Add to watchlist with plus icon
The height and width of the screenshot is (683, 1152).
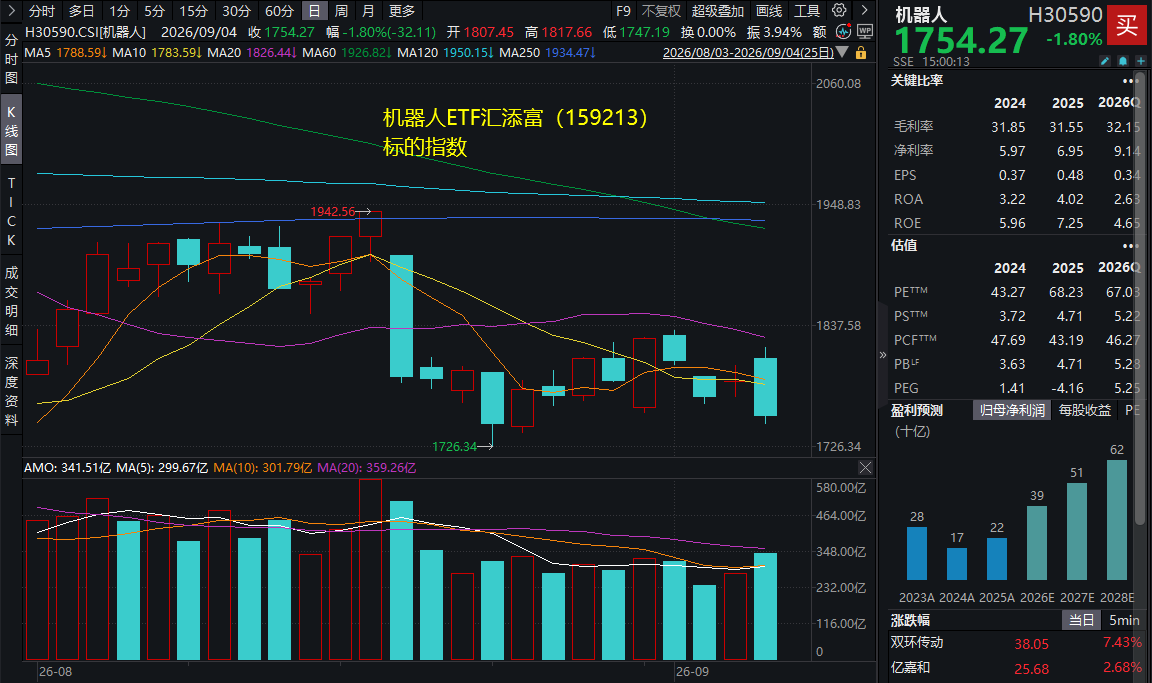pyautogui.click(x=1140, y=61)
